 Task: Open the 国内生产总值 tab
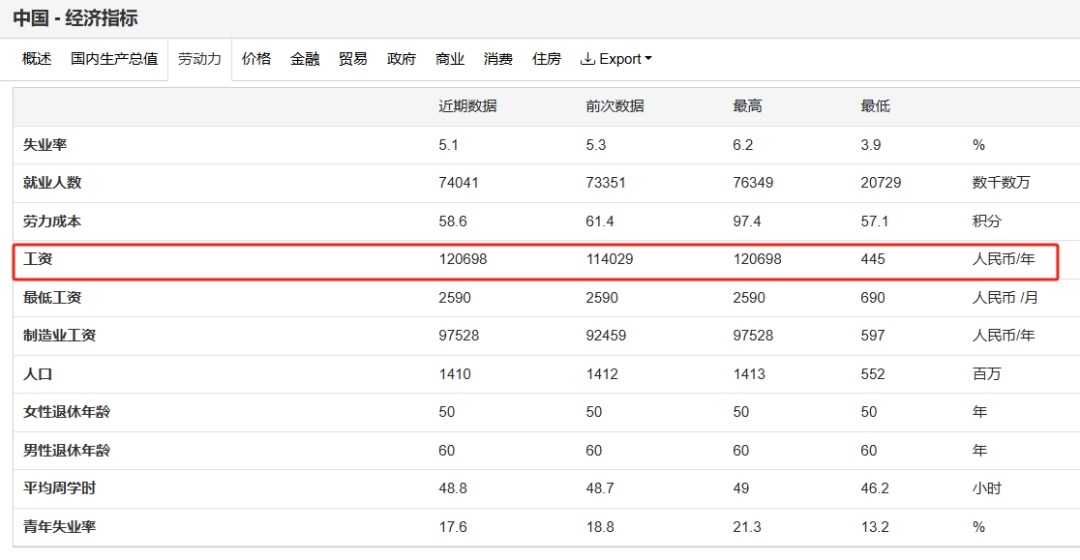point(114,59)
